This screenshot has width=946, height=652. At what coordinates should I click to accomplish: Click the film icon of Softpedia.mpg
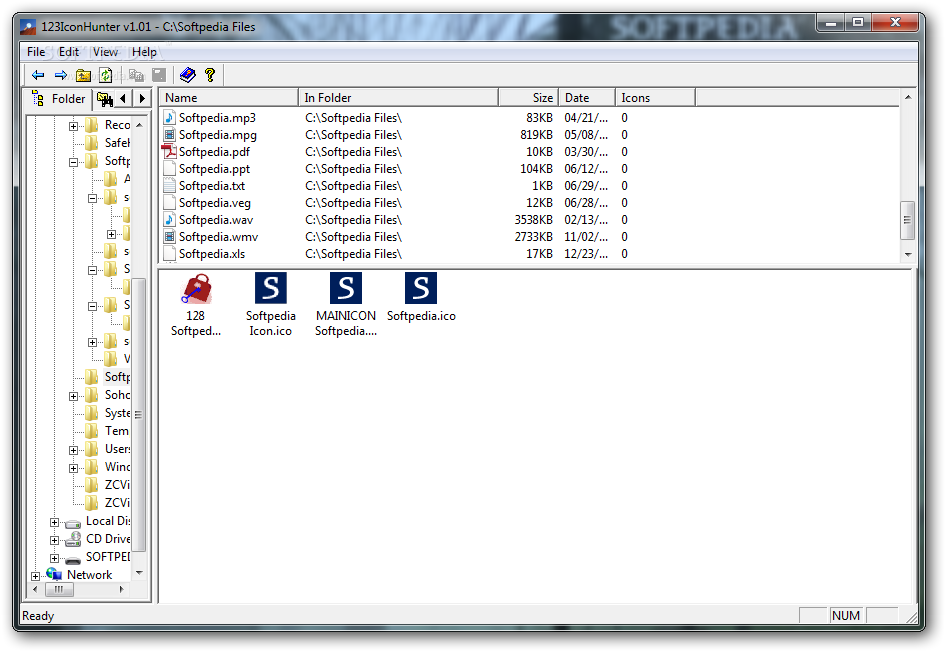(x=170, y=135)
